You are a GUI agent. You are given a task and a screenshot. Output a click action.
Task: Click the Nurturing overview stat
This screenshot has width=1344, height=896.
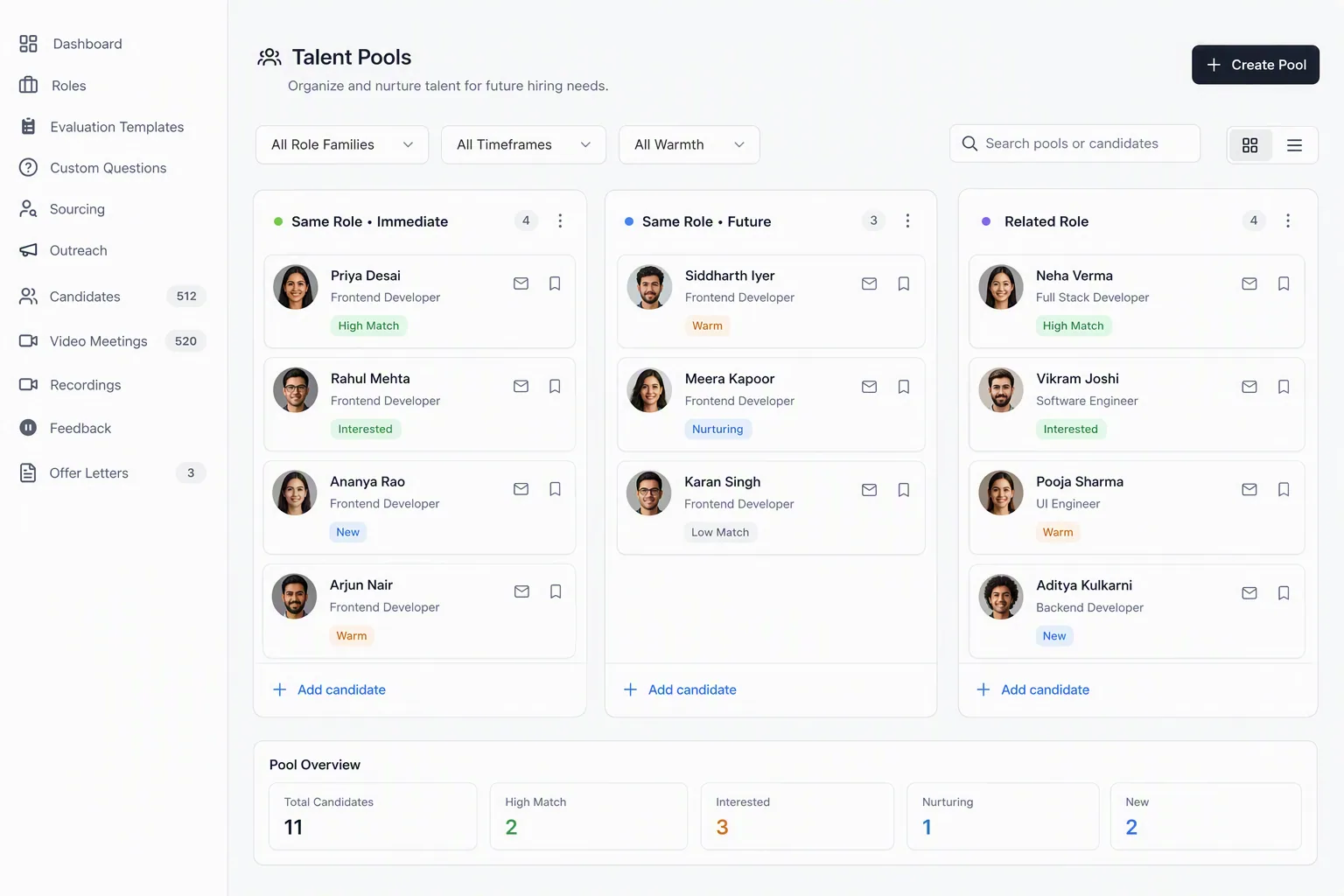(x=1003, y=816)
